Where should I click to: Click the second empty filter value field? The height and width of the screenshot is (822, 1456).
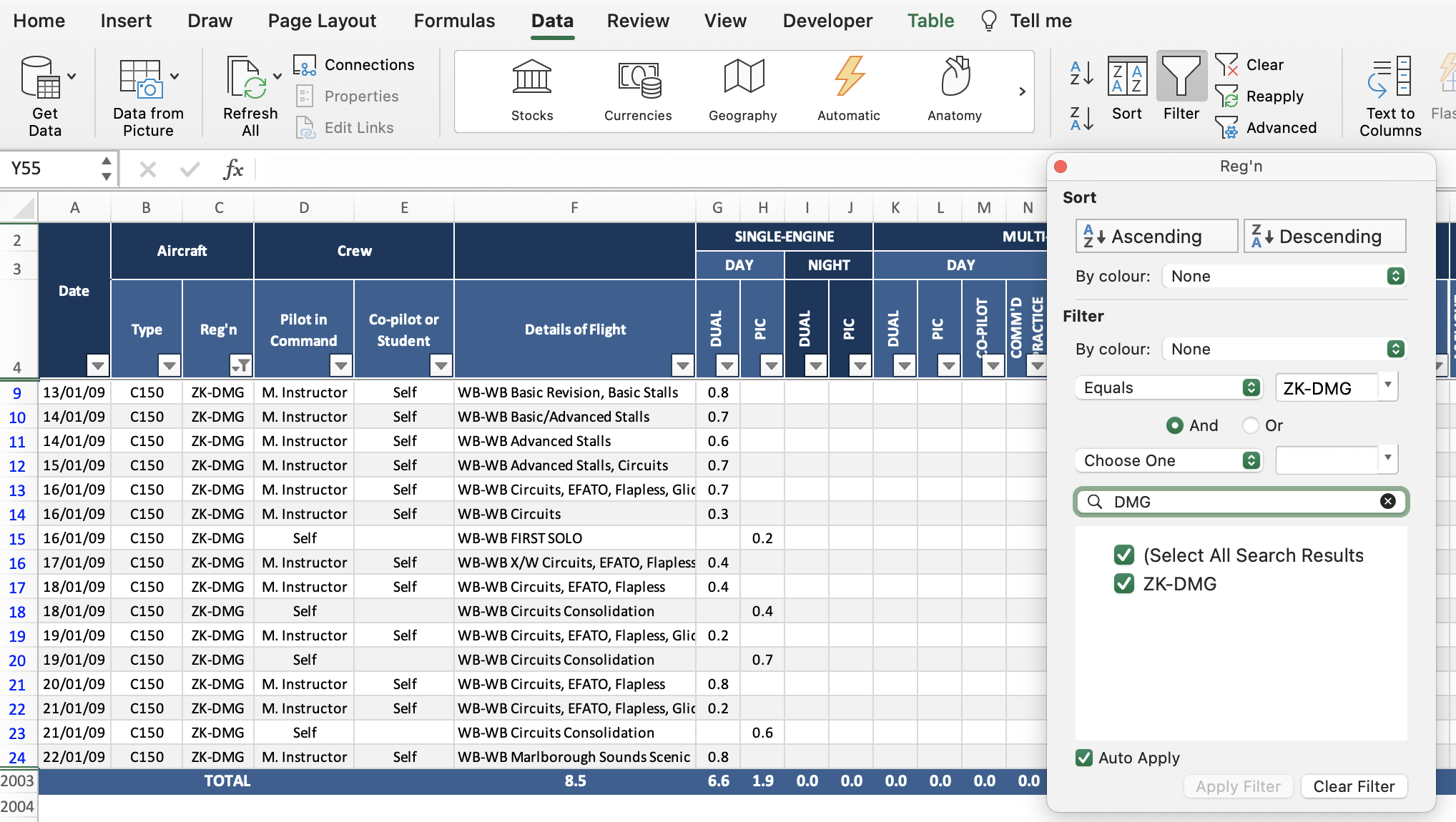click(x=1327, y=460)
